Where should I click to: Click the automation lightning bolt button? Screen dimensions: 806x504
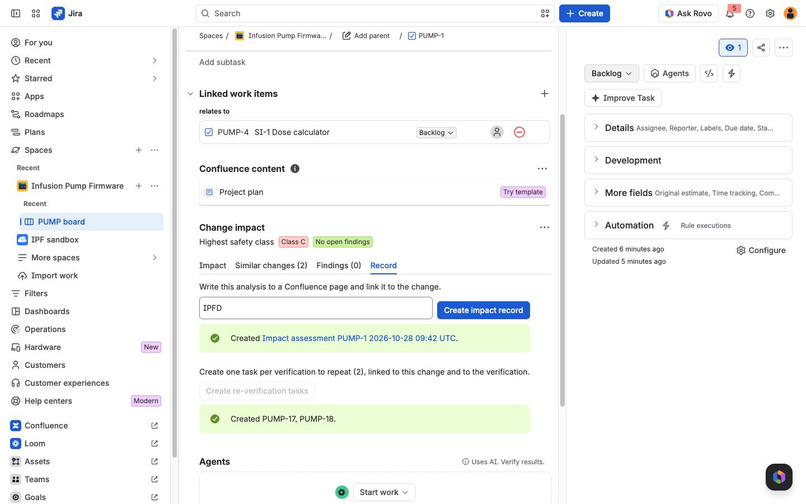pyautogui.click(x=731, y=74)
